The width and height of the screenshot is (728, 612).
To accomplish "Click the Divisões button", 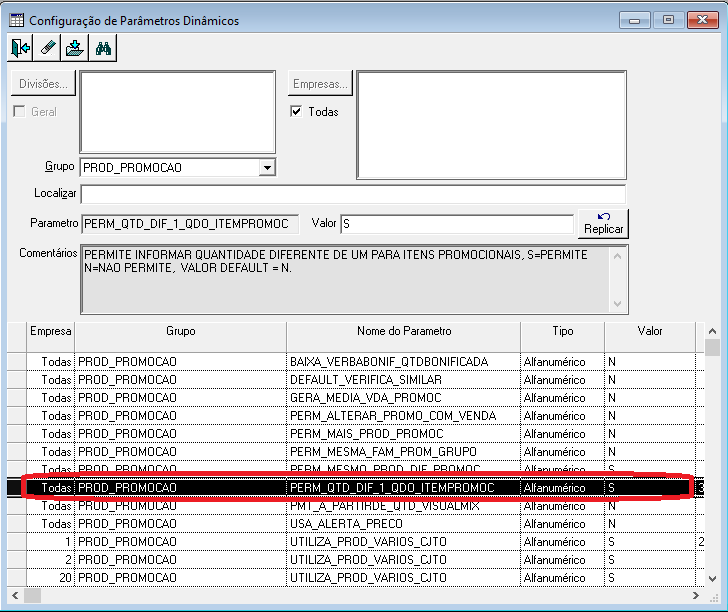I will tap(43, 84).
